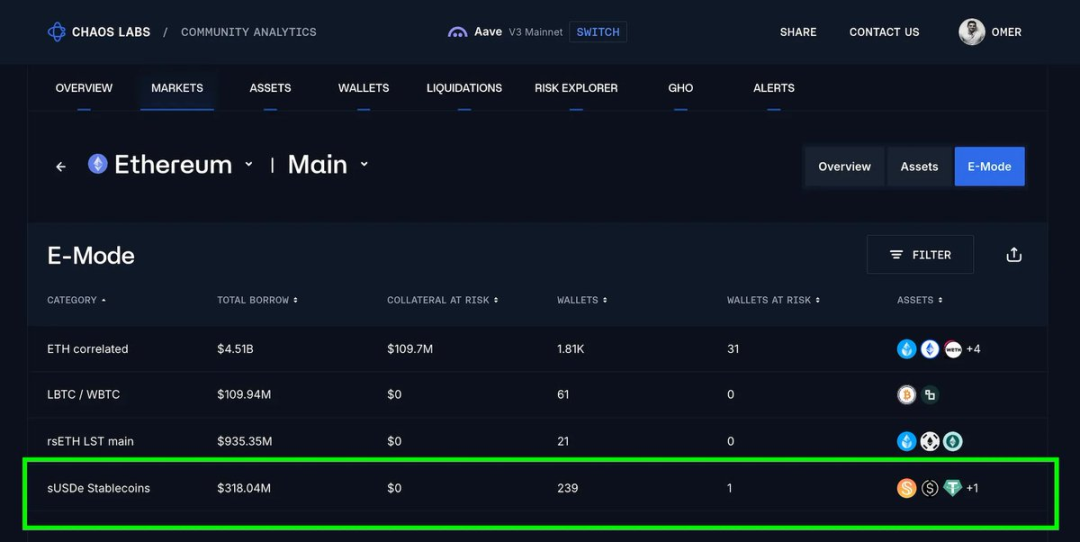The height and width of the screenshot is (542, 1080).
Task: Click the $109.7M collateral at risk value
Action: (x=410, y=349)
